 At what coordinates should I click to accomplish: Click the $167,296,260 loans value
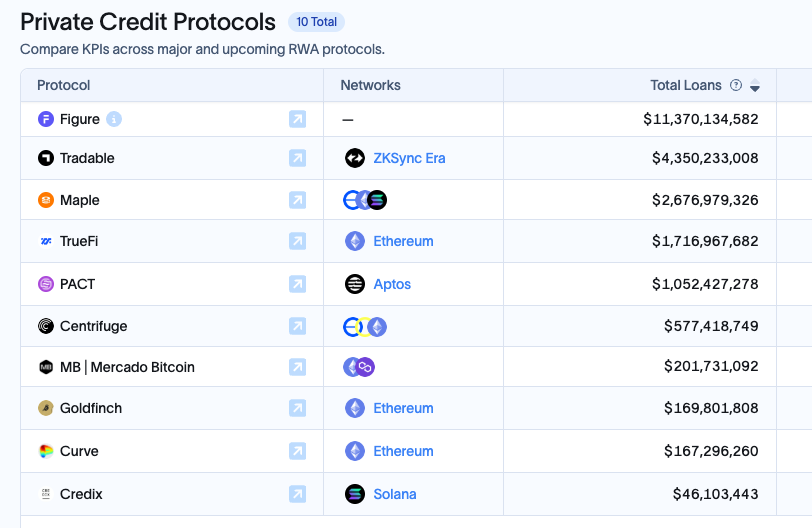pos(711,451)
